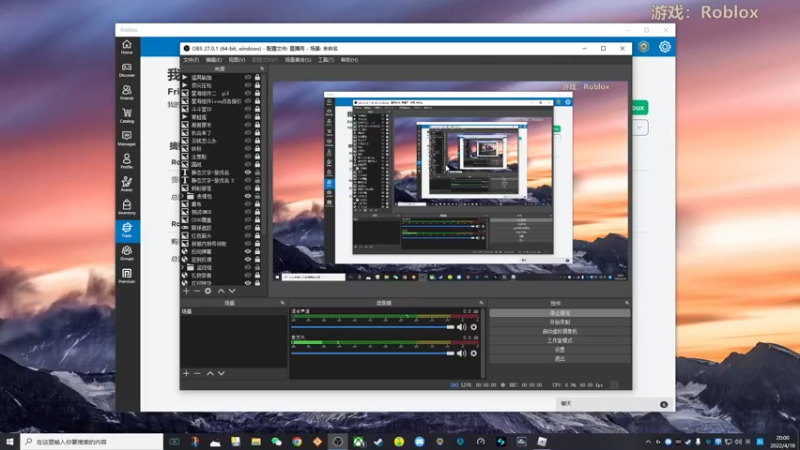Open Catalog in the Roblox sidebar

click(x=127, y=116)
